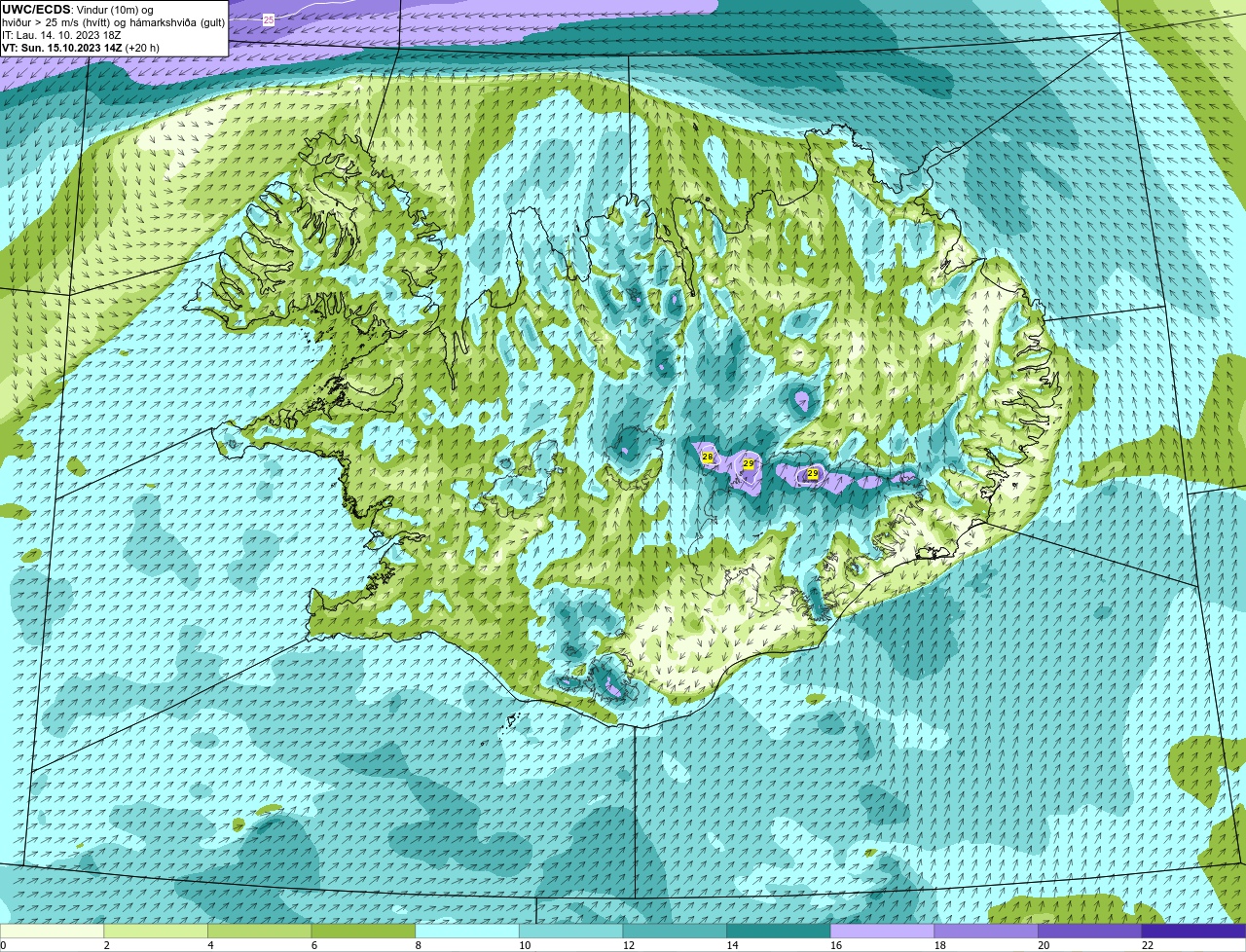Click the scale number 16 on the color bar

pyautogui.click(x=835, y=945)
